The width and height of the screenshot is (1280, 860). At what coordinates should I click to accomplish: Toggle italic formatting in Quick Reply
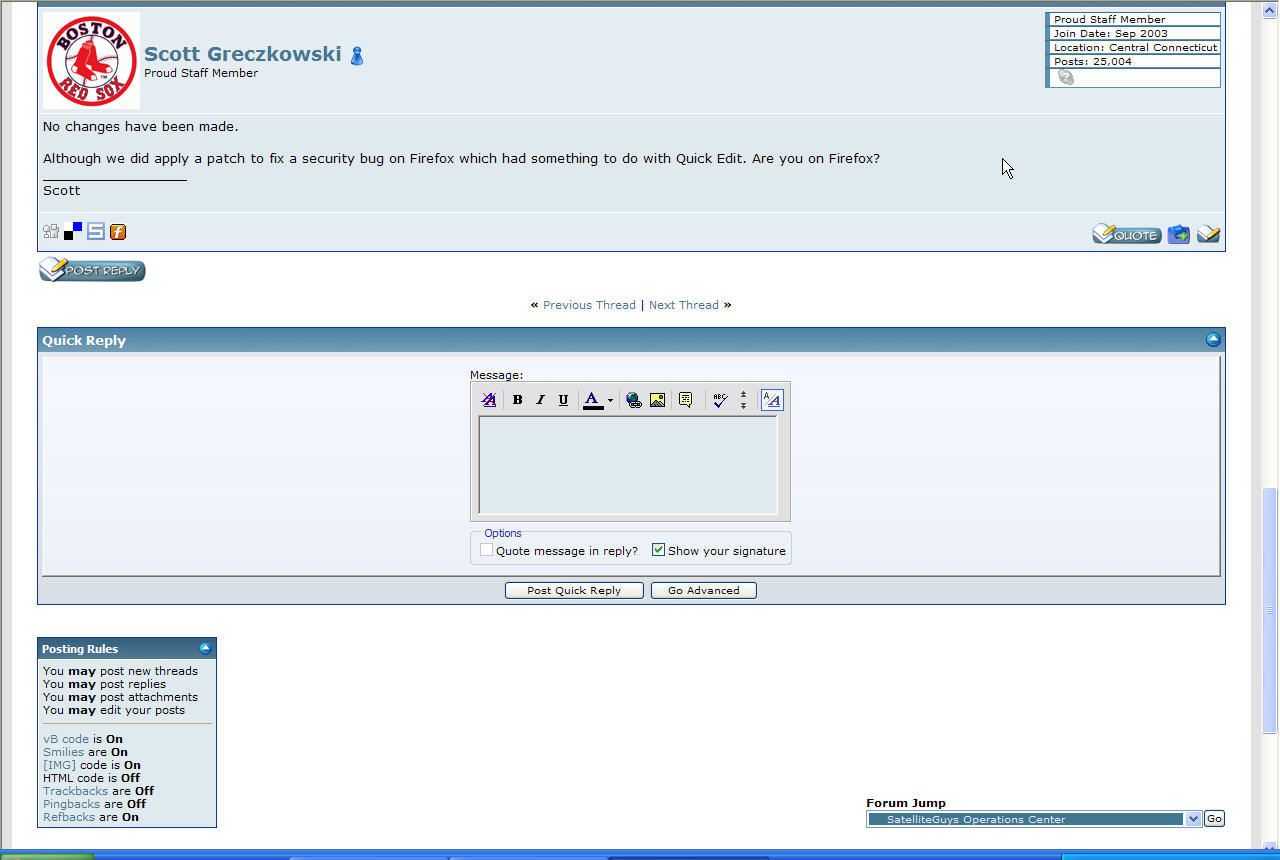click(x=540, y=400)
